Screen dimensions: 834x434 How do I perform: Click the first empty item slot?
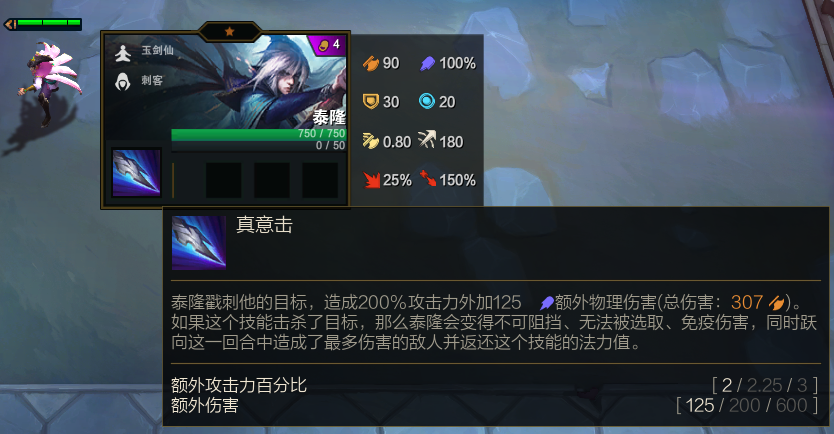(223, 180)
